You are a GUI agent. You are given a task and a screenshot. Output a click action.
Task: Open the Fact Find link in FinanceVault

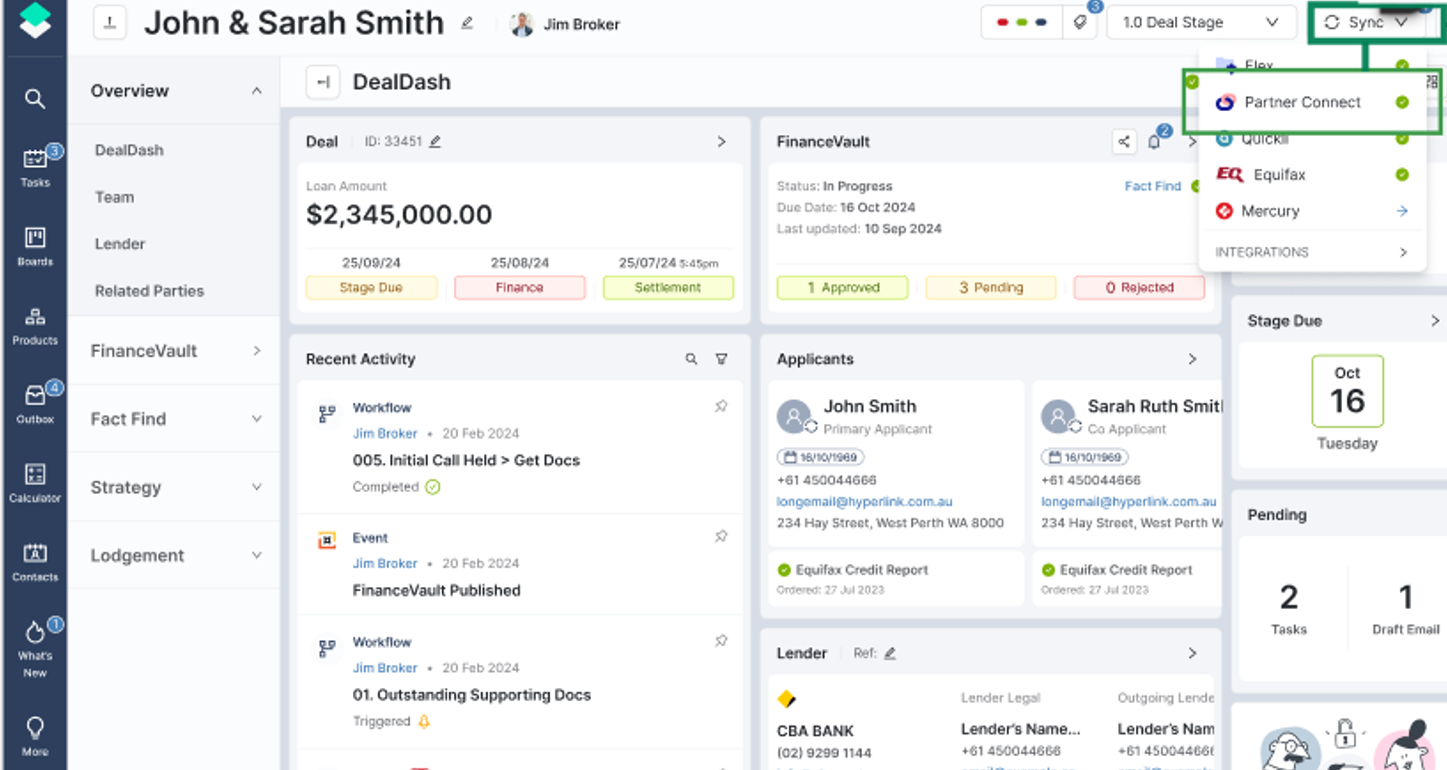click(x=1152, y=186)
